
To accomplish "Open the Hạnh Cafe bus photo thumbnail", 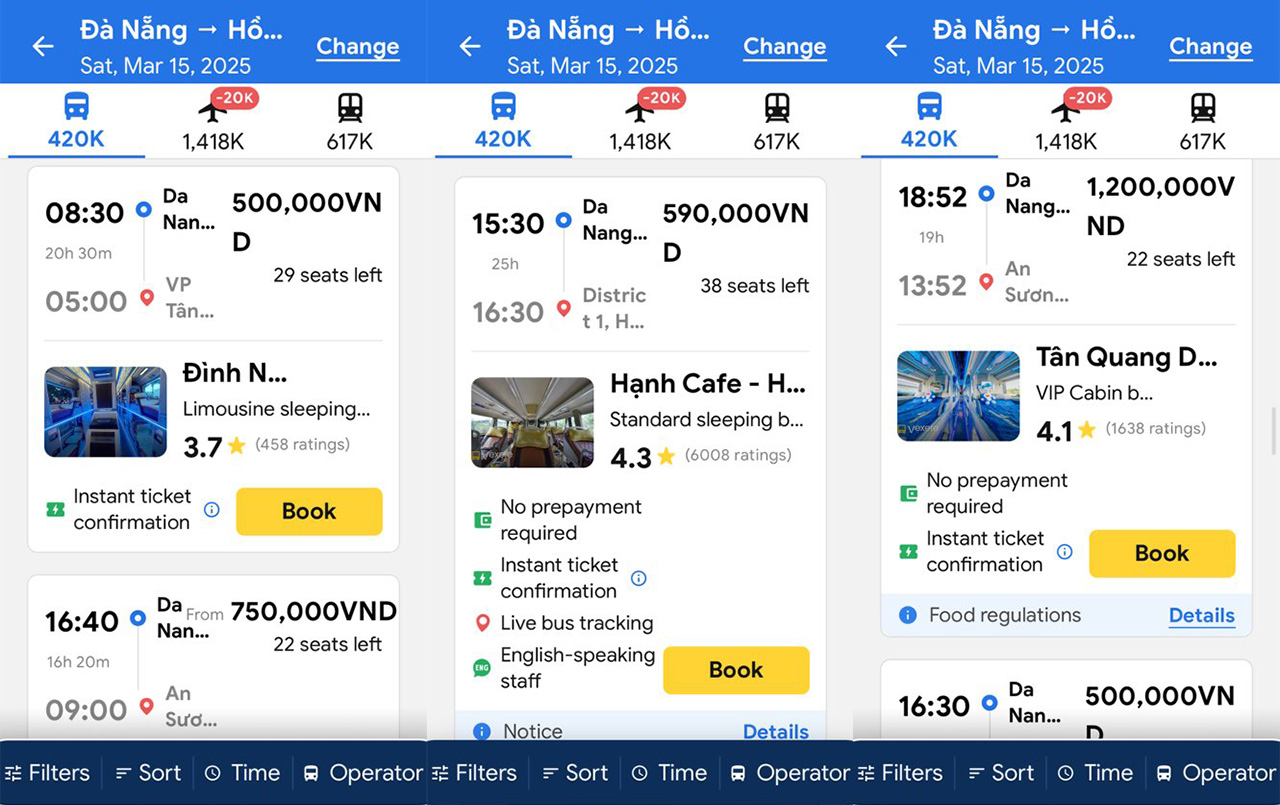I will tap(532, 422).
